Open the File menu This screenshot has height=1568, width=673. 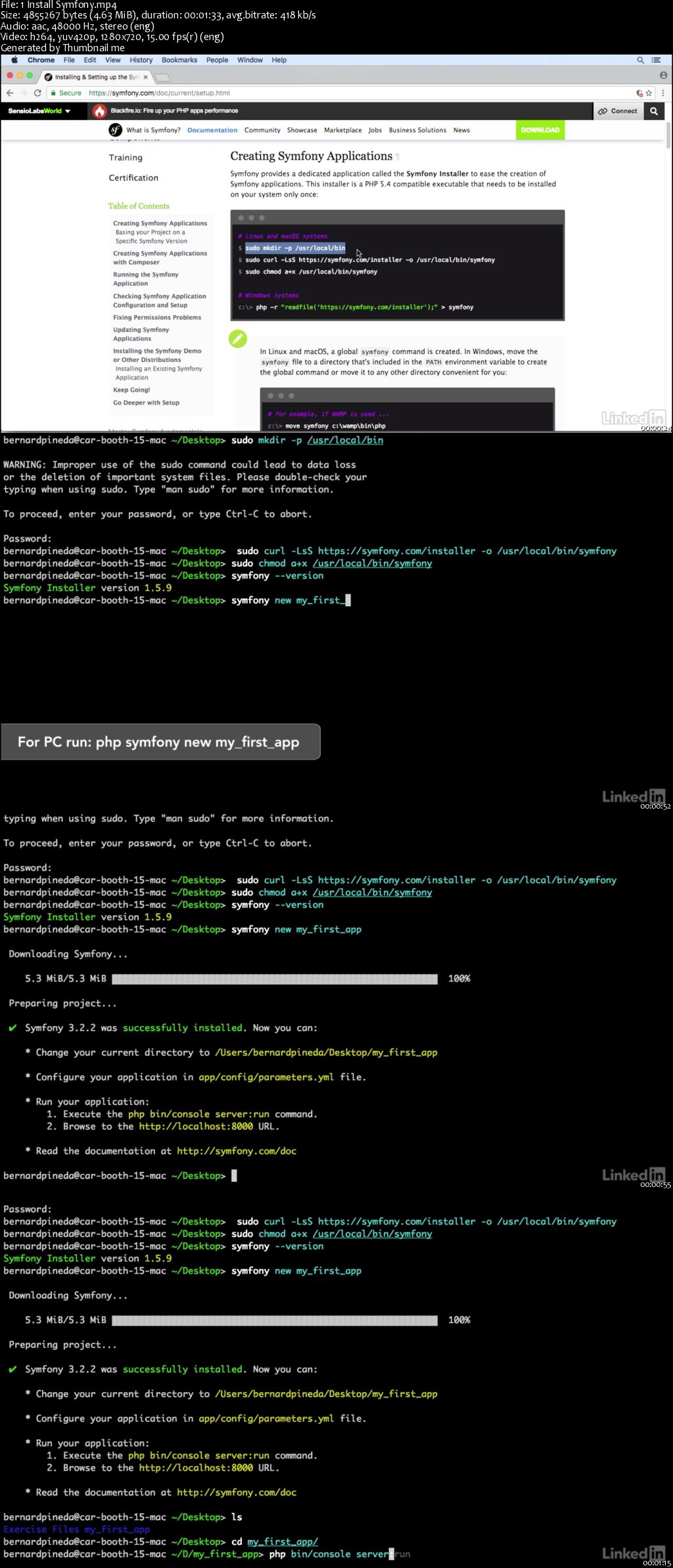69,60
